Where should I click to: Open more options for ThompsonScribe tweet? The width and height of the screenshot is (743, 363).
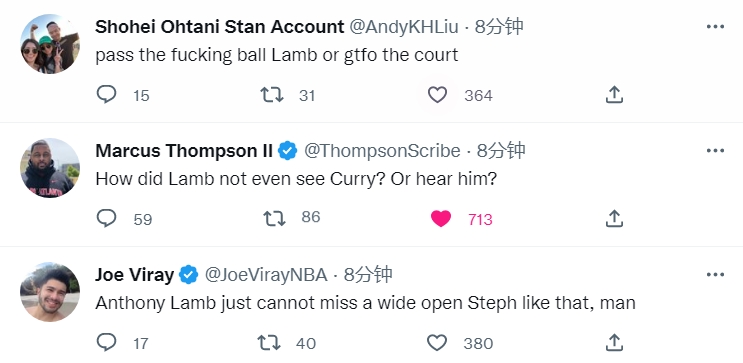(715, 151)
